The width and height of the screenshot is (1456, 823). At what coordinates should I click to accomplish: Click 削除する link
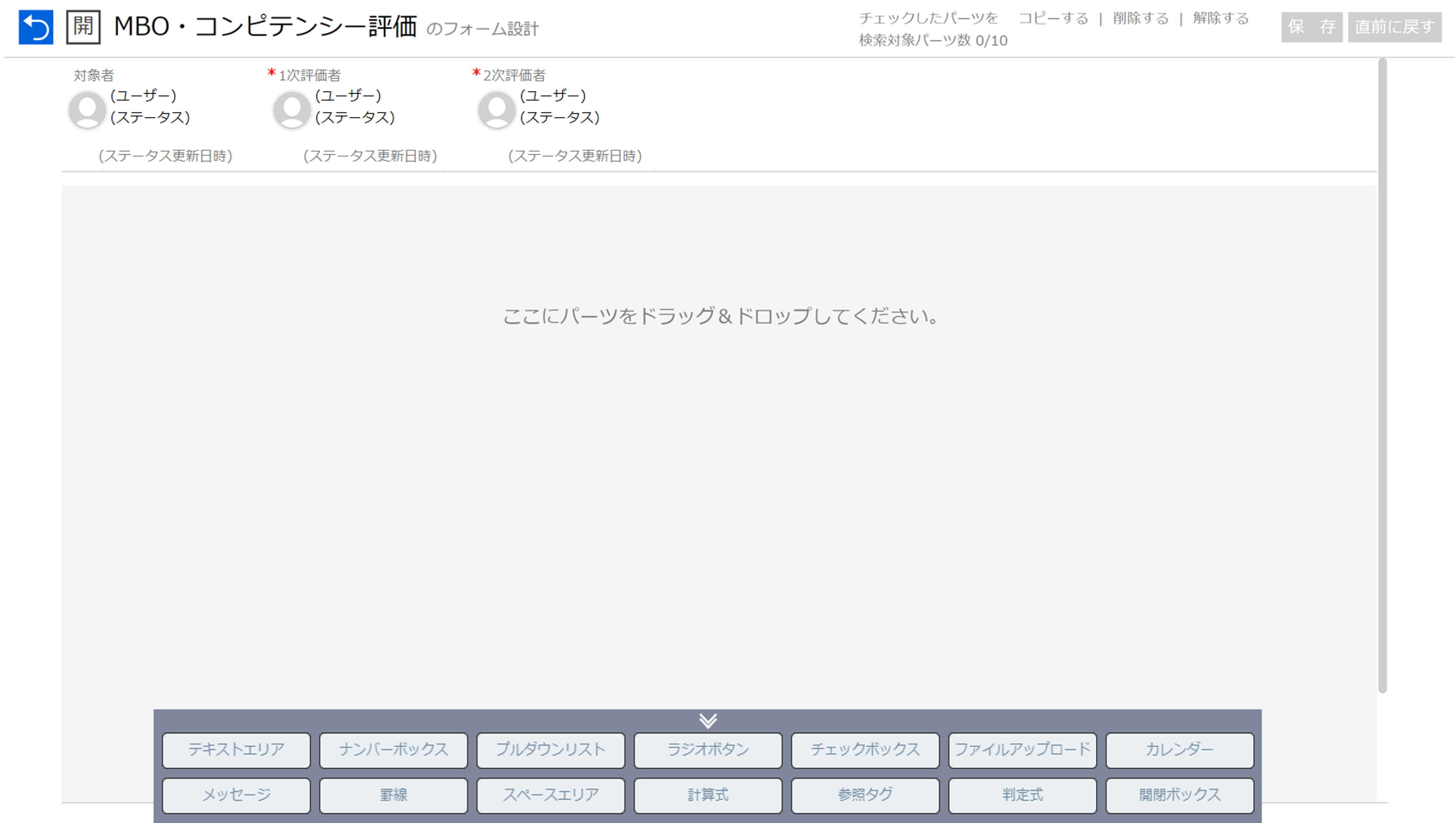(1140, 19)
